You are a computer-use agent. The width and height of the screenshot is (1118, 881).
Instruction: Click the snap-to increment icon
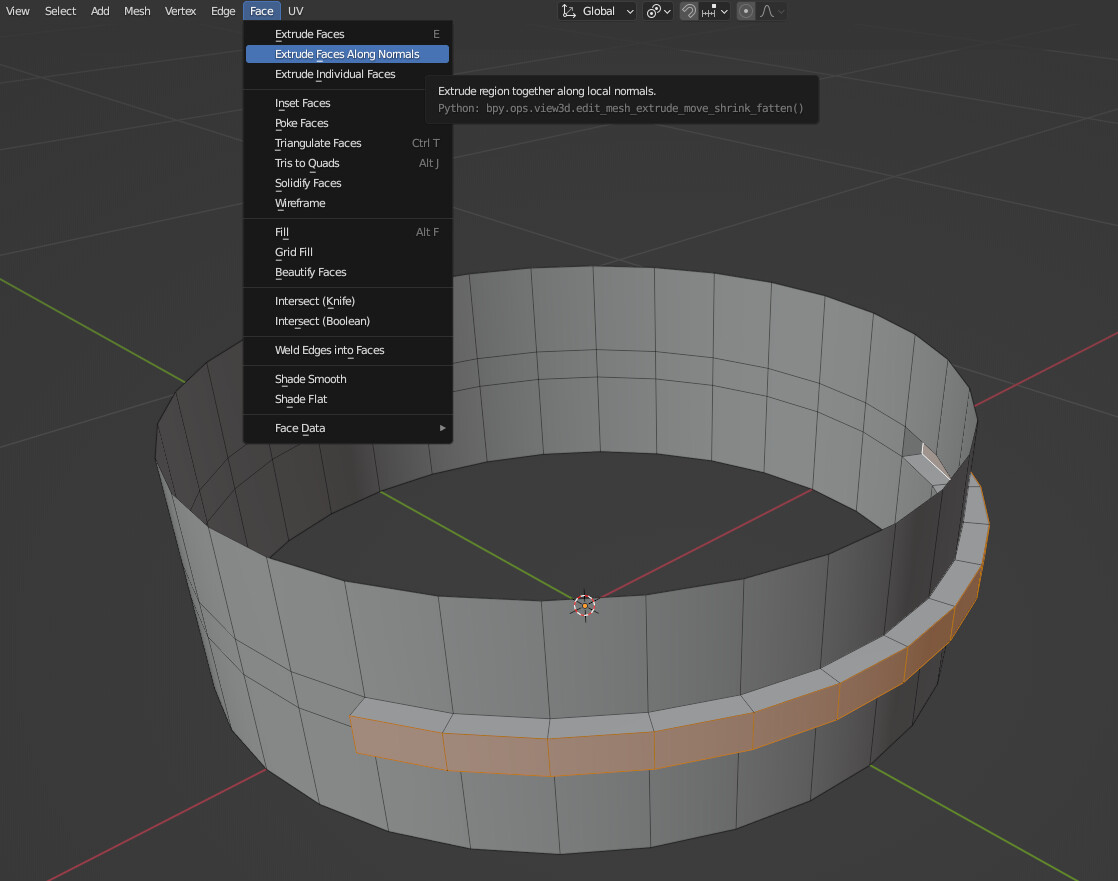pyautogui.click(x=710, y=11)
